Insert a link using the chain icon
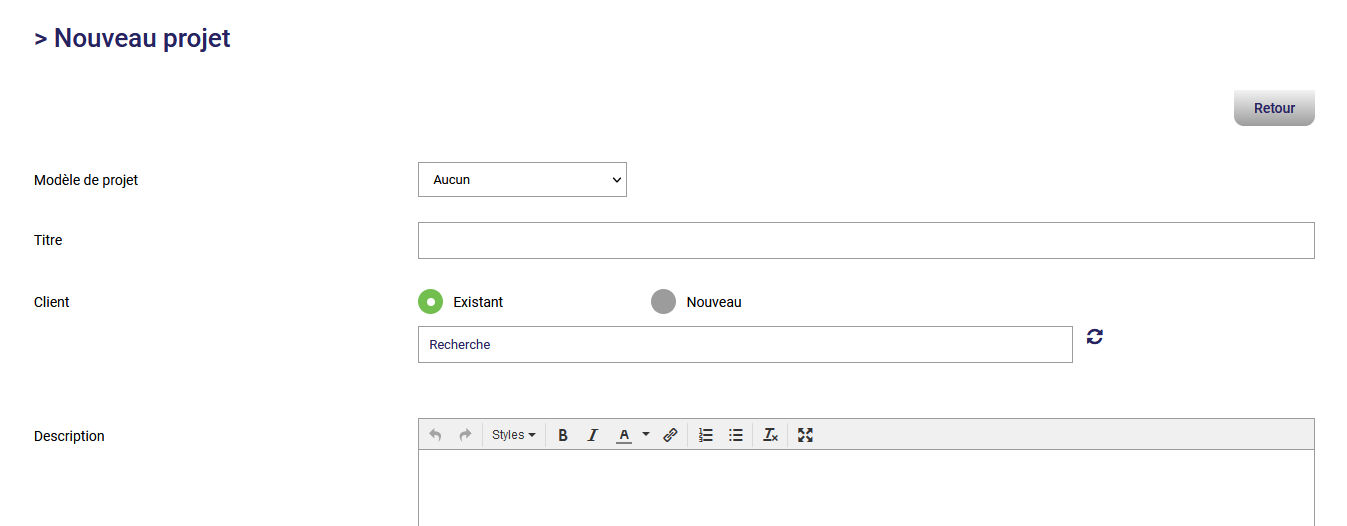This screenshot has width=1347, height=526. [671, 435]
